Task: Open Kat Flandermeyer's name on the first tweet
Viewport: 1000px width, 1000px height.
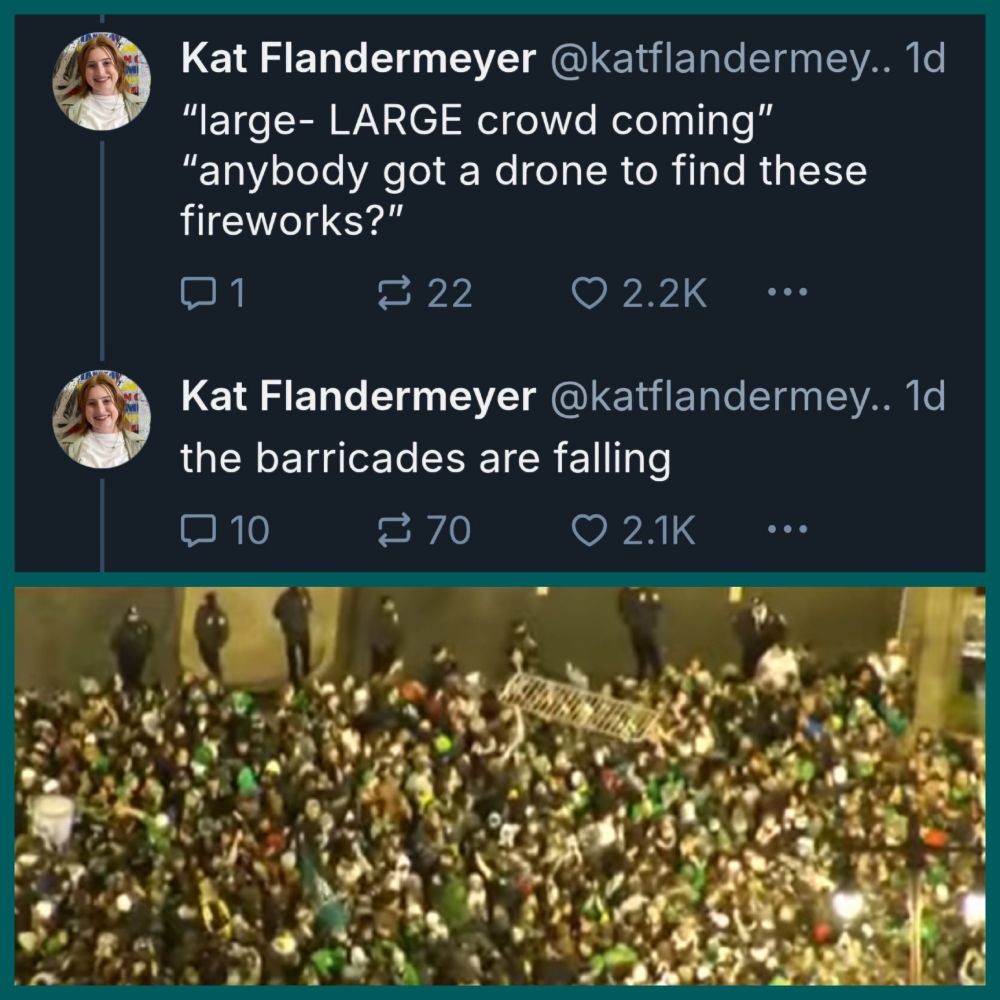Action: [x=358, y=60]
